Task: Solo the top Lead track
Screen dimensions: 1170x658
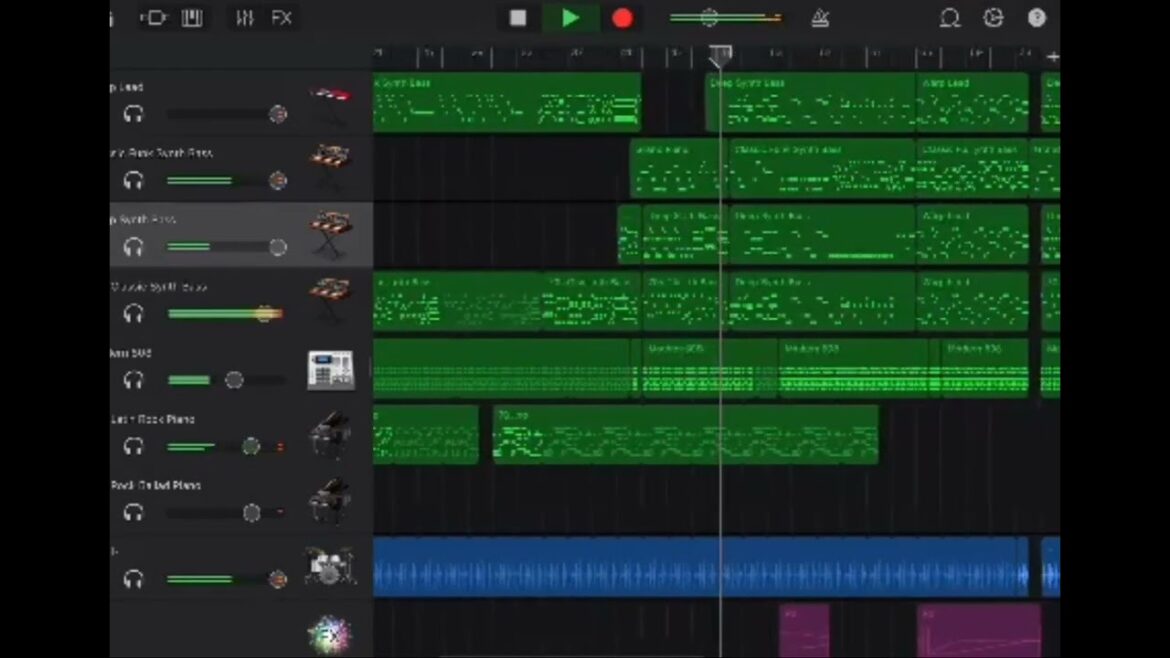Action: click(x=133, y=114)
